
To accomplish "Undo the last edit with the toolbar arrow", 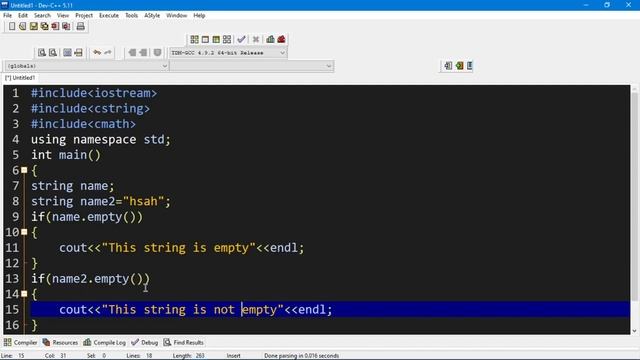I will pyautogui.click(x=97, y=53).
